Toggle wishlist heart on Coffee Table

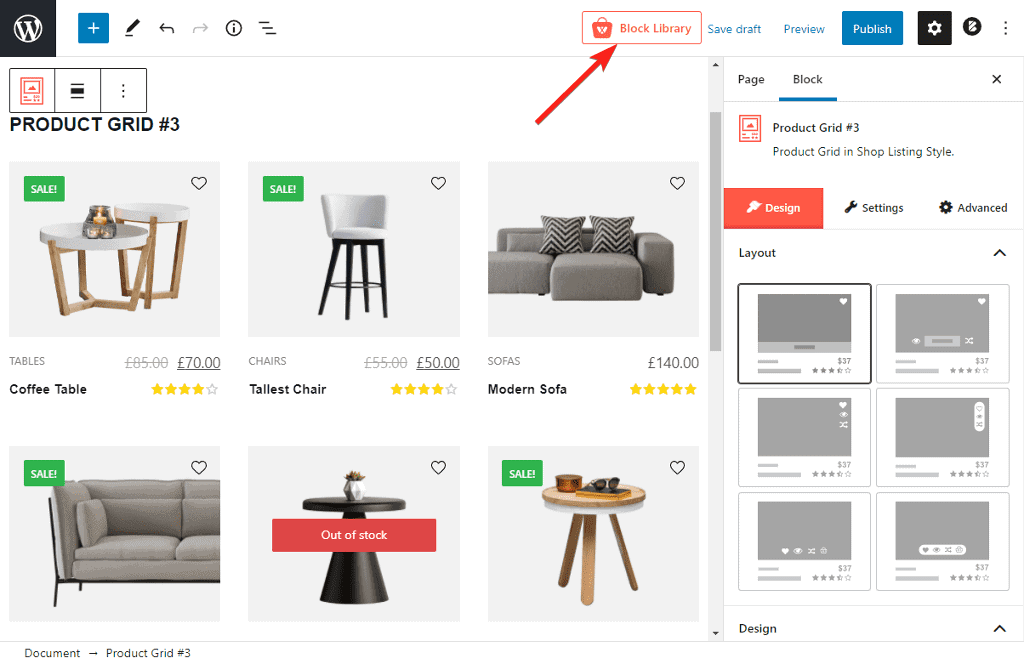click(199, 183)
